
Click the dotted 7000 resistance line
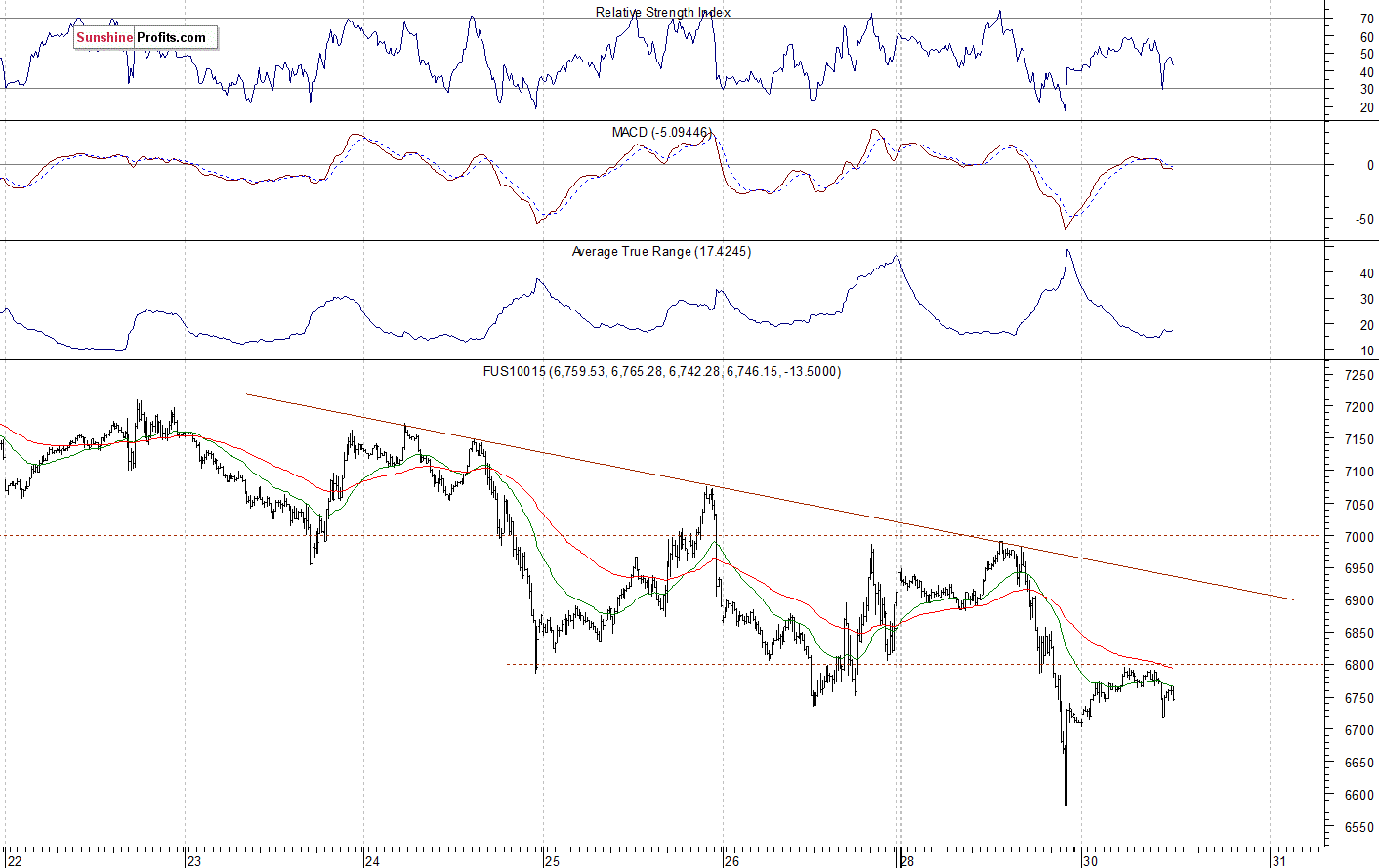(664, 535)
